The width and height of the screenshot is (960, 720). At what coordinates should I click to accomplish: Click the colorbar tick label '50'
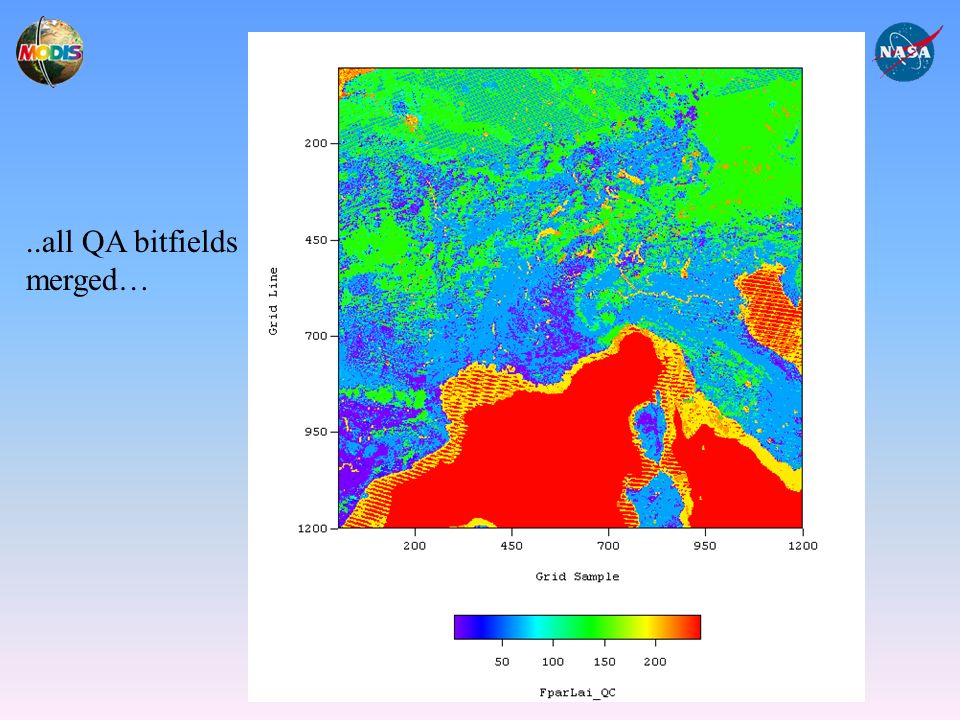point(502,662)
